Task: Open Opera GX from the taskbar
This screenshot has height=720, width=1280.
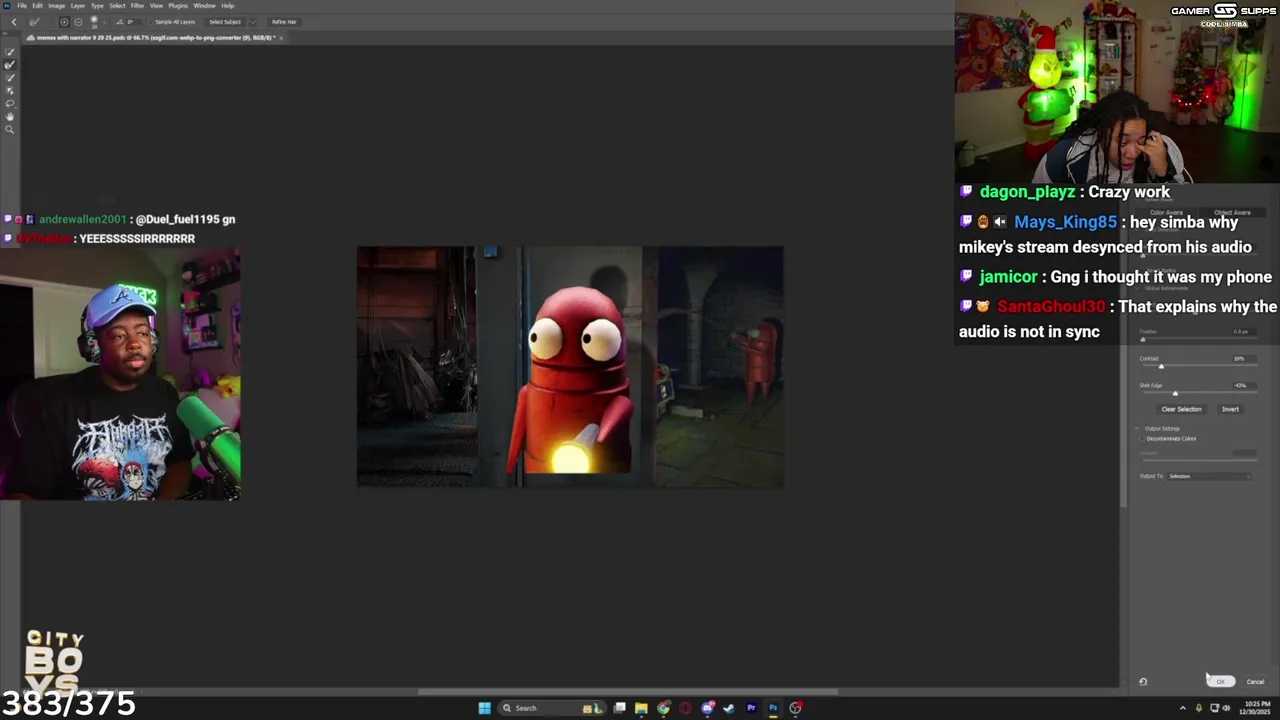Action: 685,708
